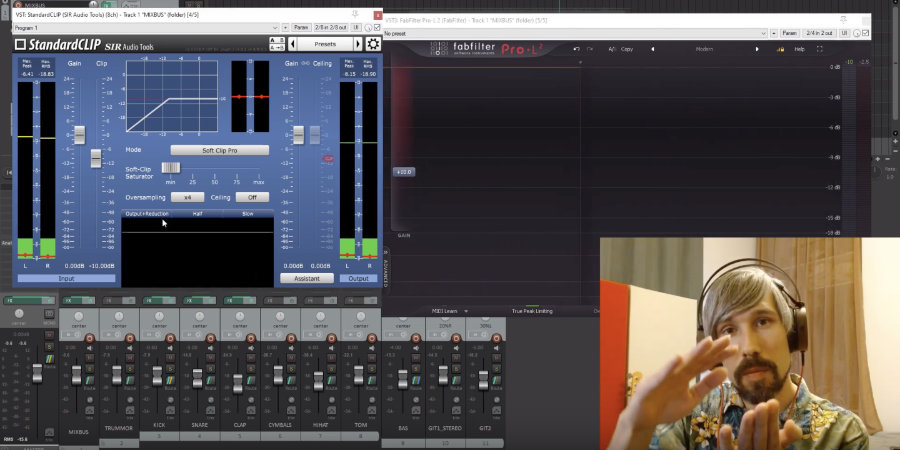Change Oversampling x4 setting

(187, 197)
